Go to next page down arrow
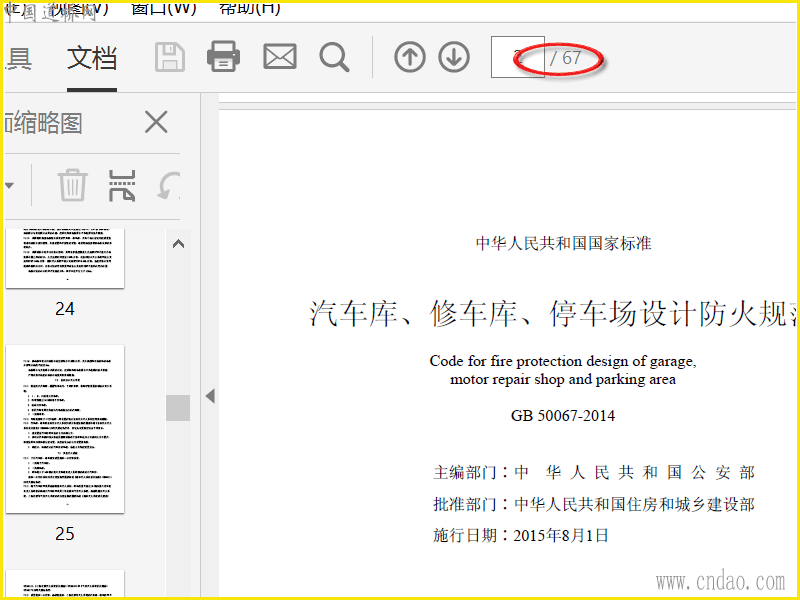Screen dimensions: 800x600 pos(454,57)
